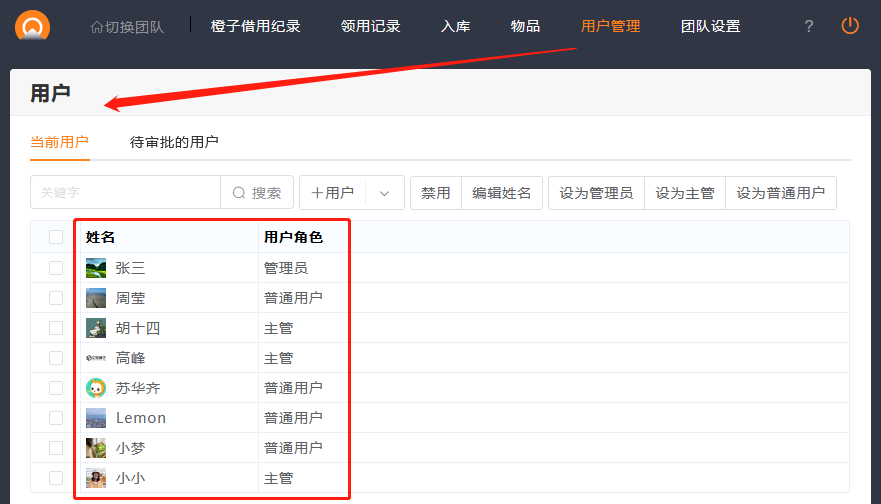Viewport: 881px width, 504px height.
Task: Expand the 十用户 dropdown arrow
Action: [x=384, y=193]
